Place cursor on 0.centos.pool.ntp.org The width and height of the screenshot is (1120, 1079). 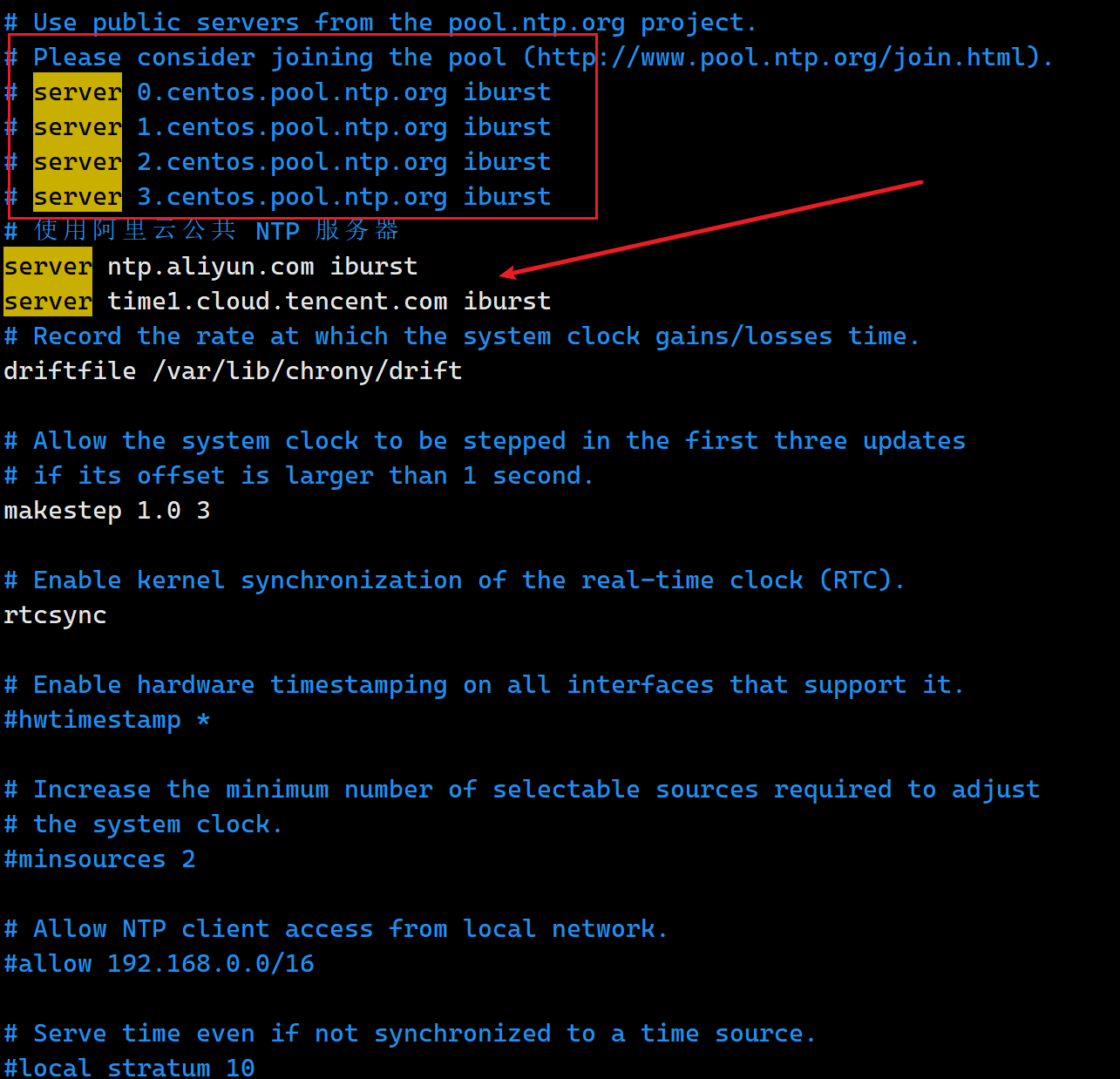coord(291,92)
